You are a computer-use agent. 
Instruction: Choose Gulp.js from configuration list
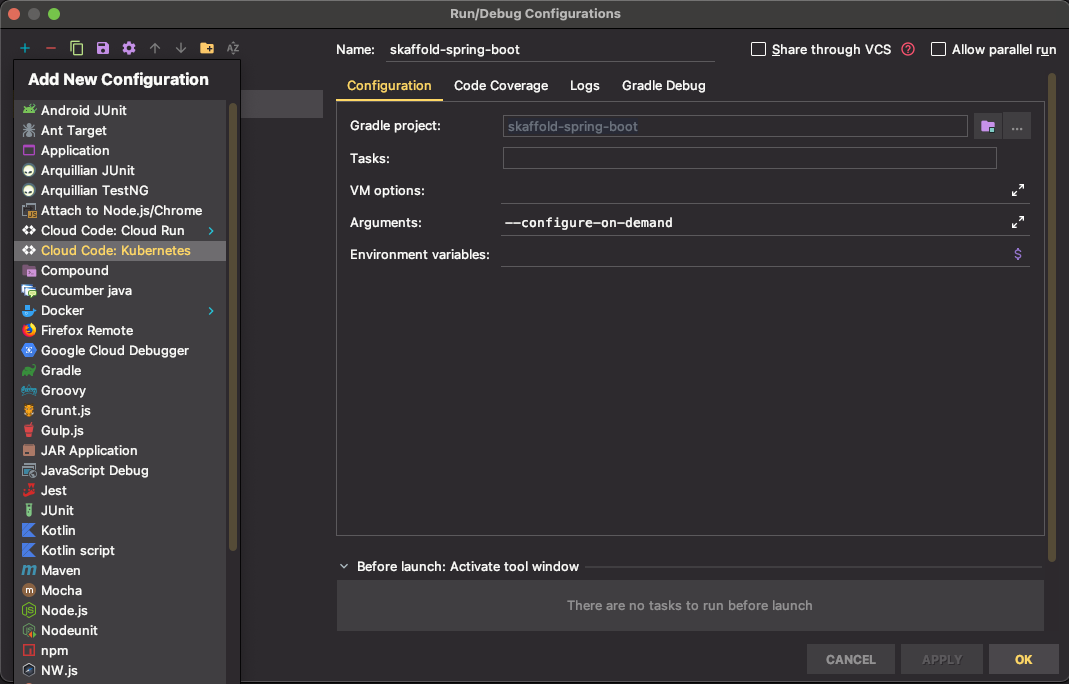click(x=120, y=430)
